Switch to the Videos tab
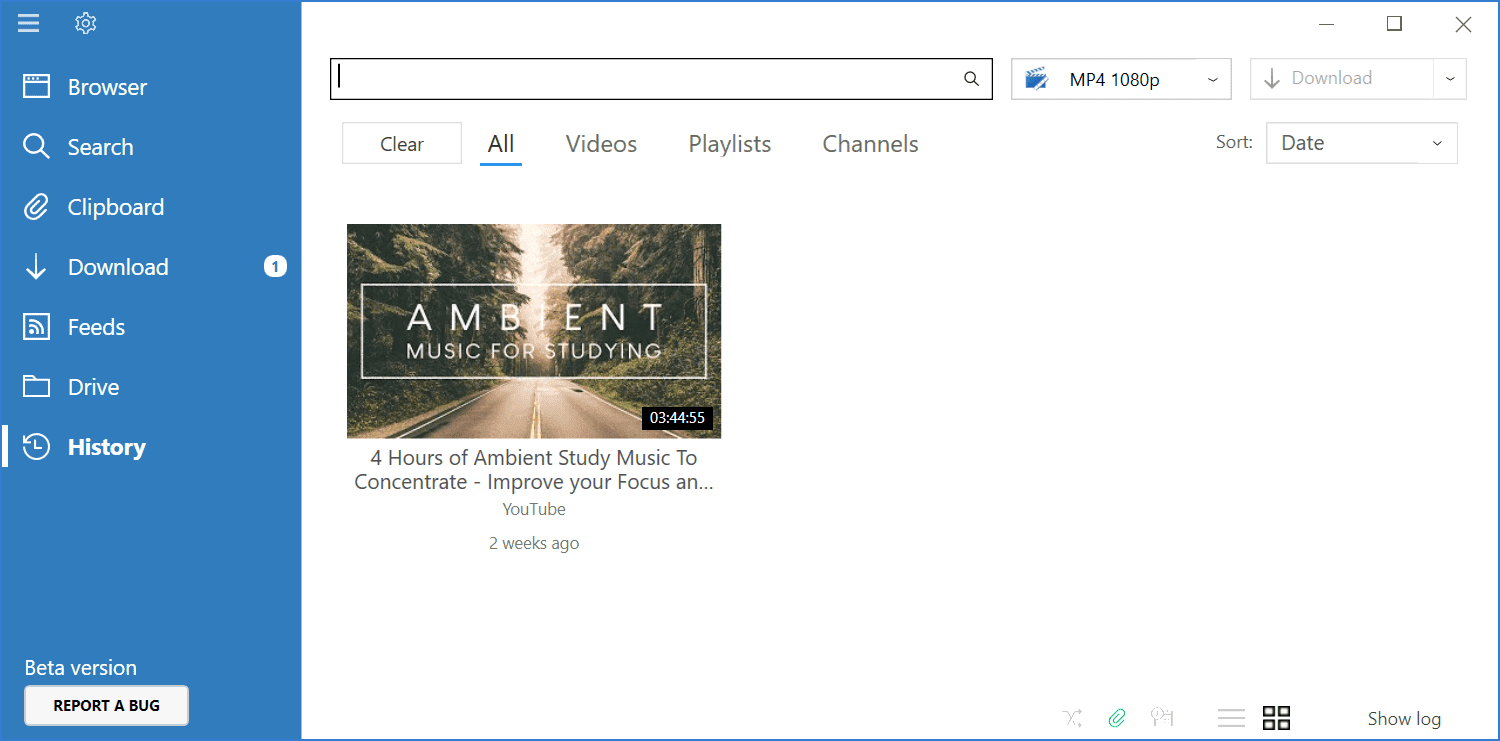Viewport: 1500px width, 741px height. [x=601, y=144]
